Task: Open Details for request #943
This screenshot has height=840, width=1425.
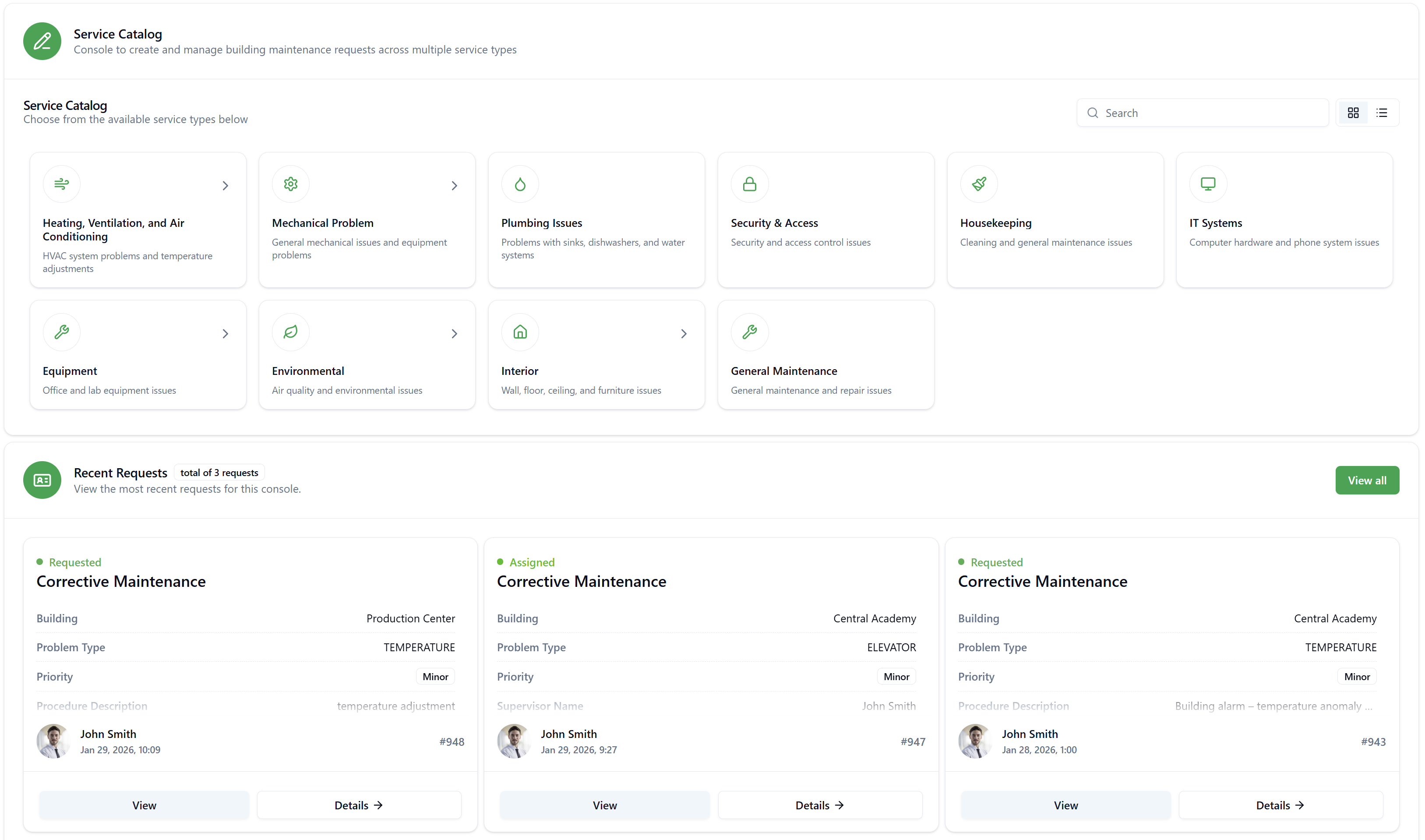Action: tap(1280, 805)
